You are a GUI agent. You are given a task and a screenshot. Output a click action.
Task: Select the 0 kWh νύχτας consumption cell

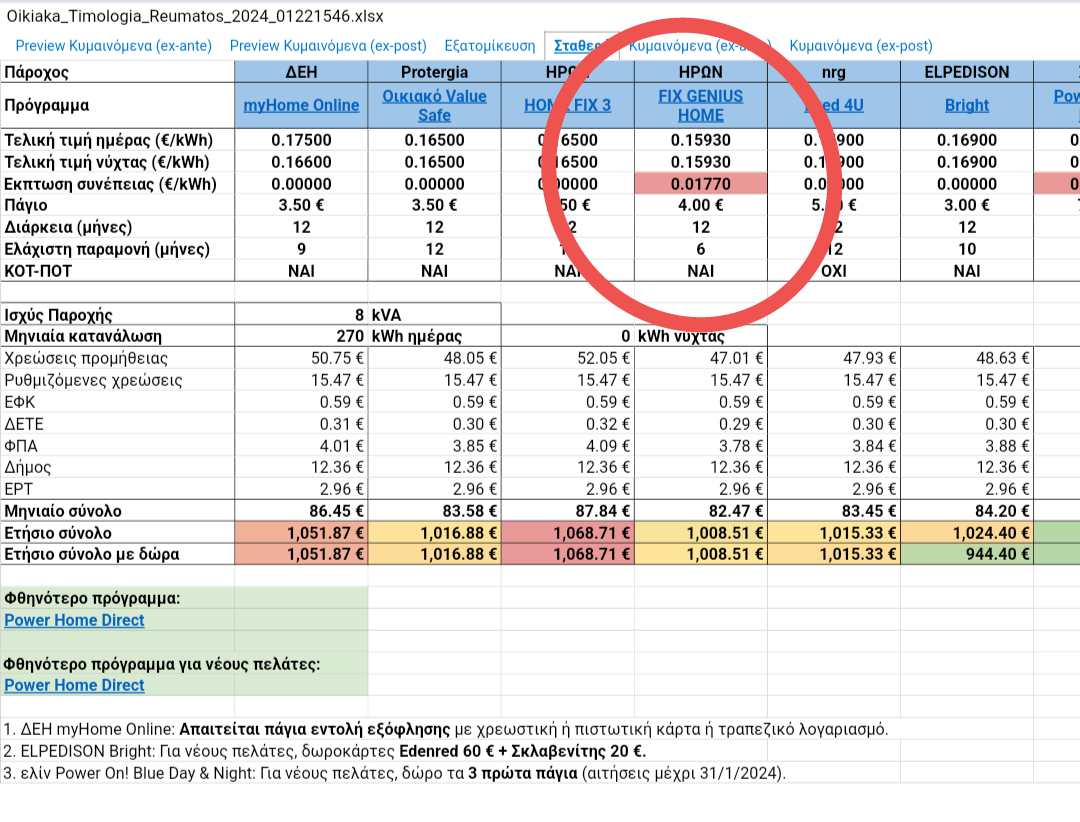click(x=568, y=336)
